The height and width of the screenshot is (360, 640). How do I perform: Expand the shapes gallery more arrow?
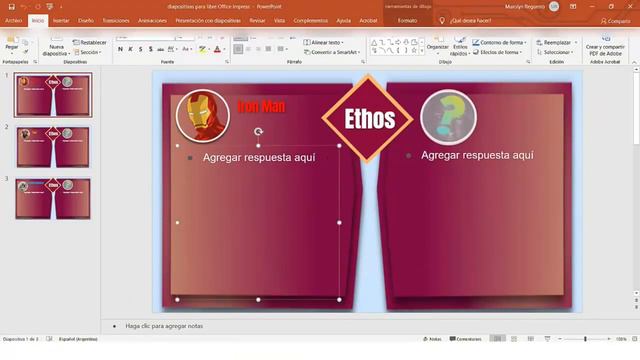point(422,51)
